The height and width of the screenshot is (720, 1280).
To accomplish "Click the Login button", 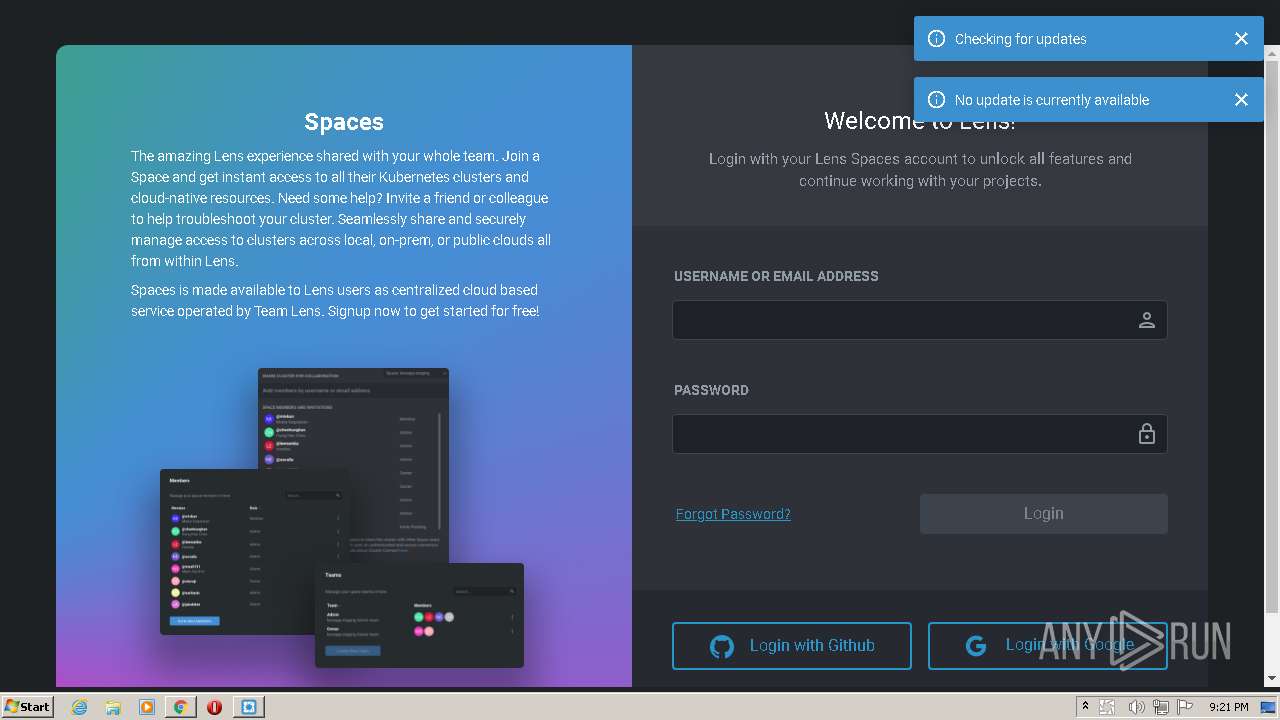I will 1043,513.
